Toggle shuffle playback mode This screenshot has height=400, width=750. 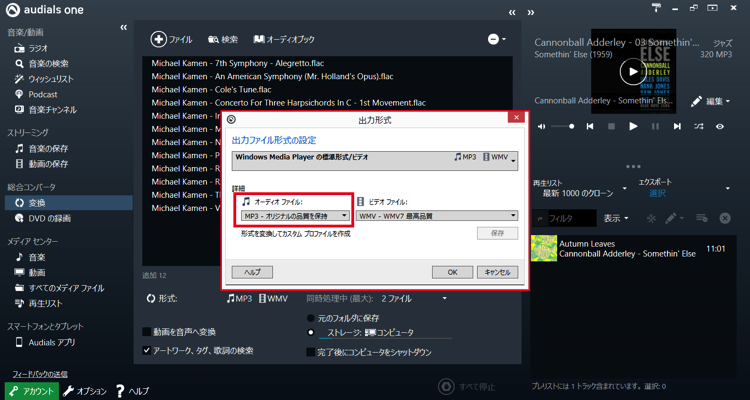pyautogui.click(x=699, y=127)
